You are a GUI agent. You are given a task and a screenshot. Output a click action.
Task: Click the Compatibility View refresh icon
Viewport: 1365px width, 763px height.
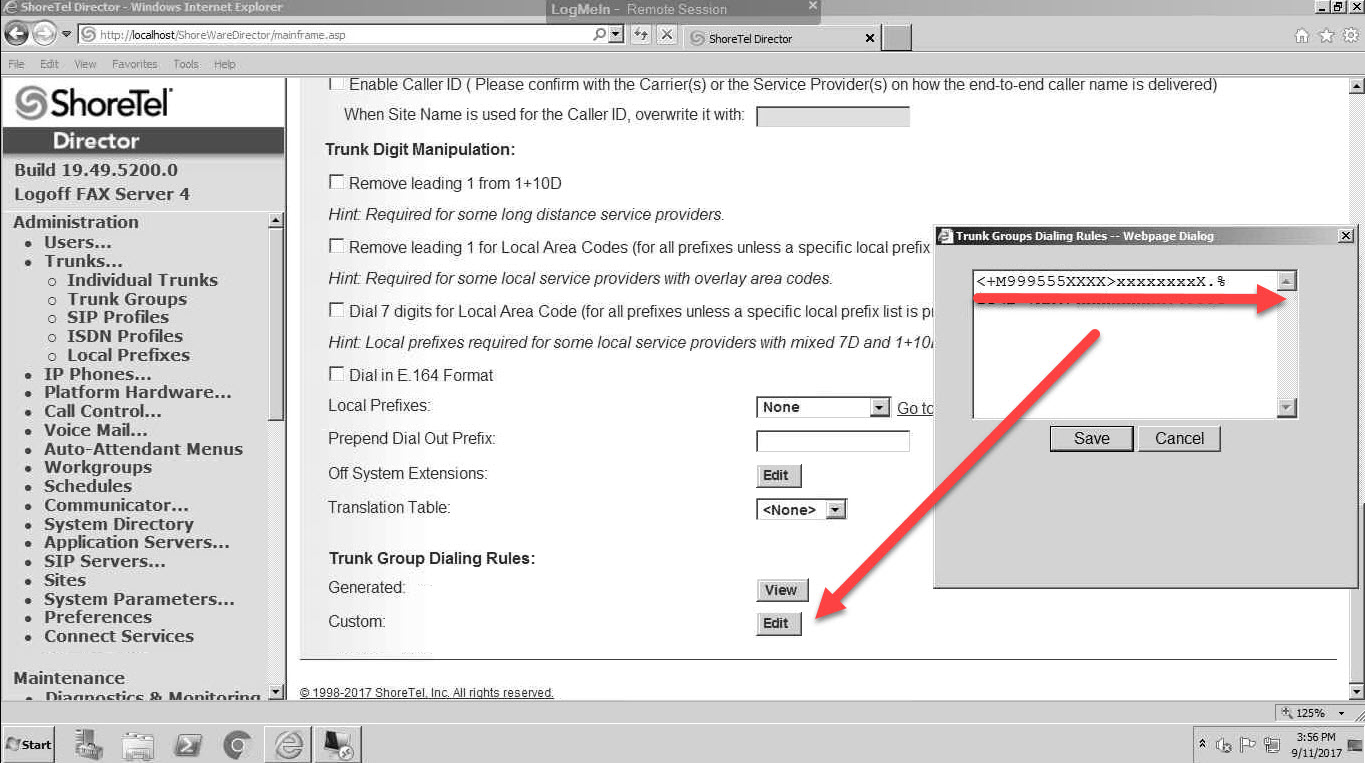click(x=641, y=34)
